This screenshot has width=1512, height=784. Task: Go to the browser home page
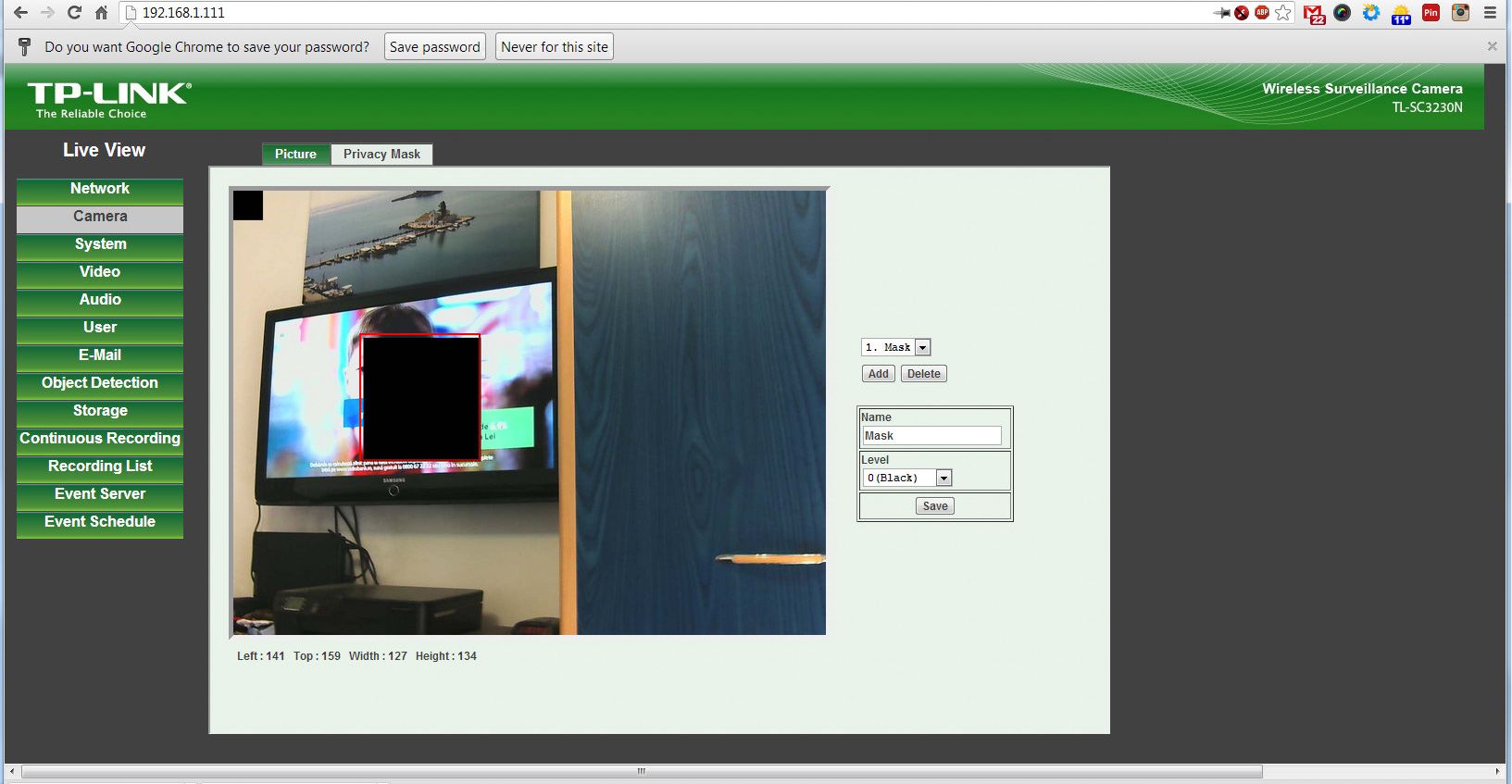(102, 13)
